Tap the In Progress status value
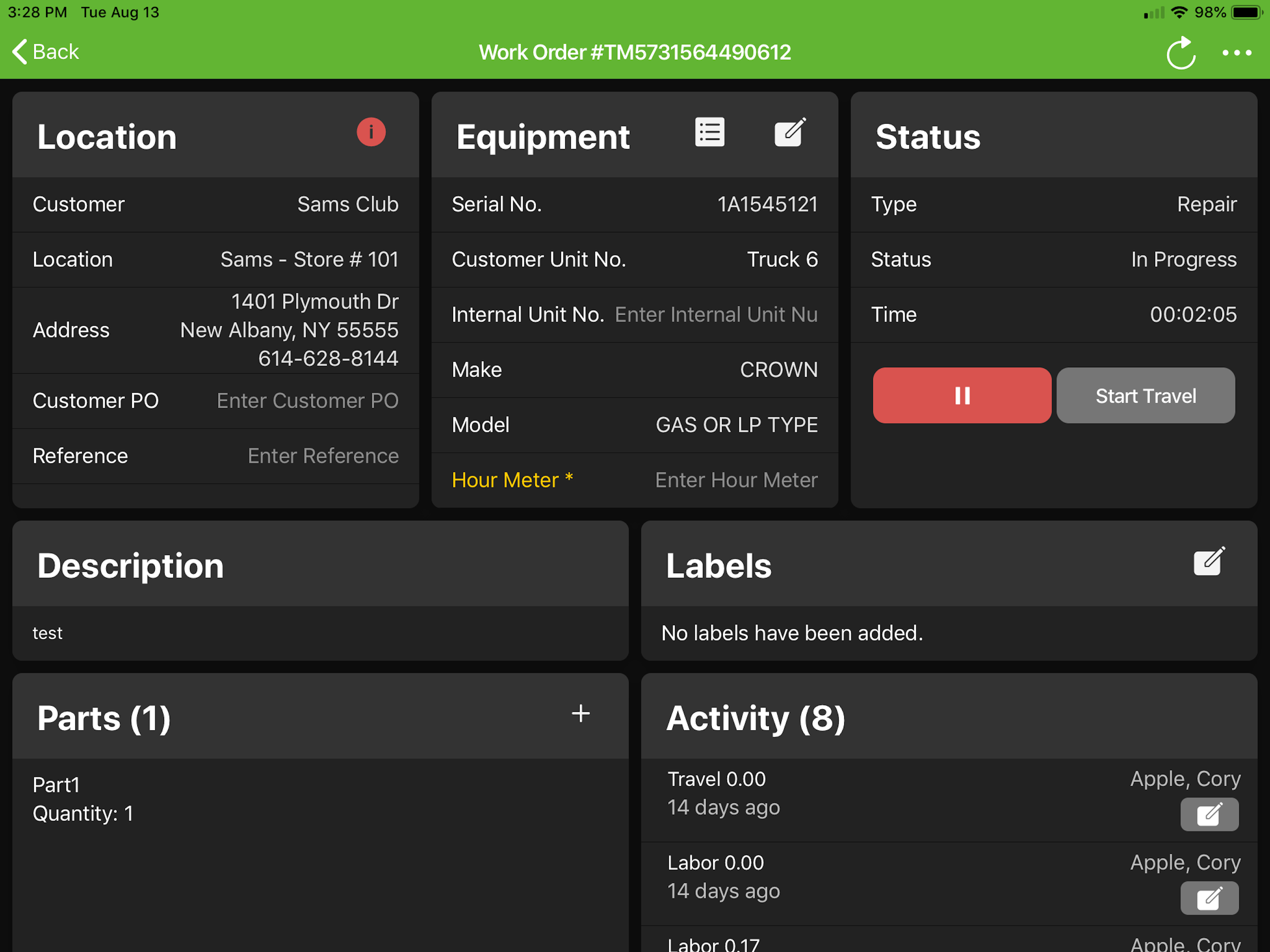The image size is (1270, 952). click(x=1184, y=259)
